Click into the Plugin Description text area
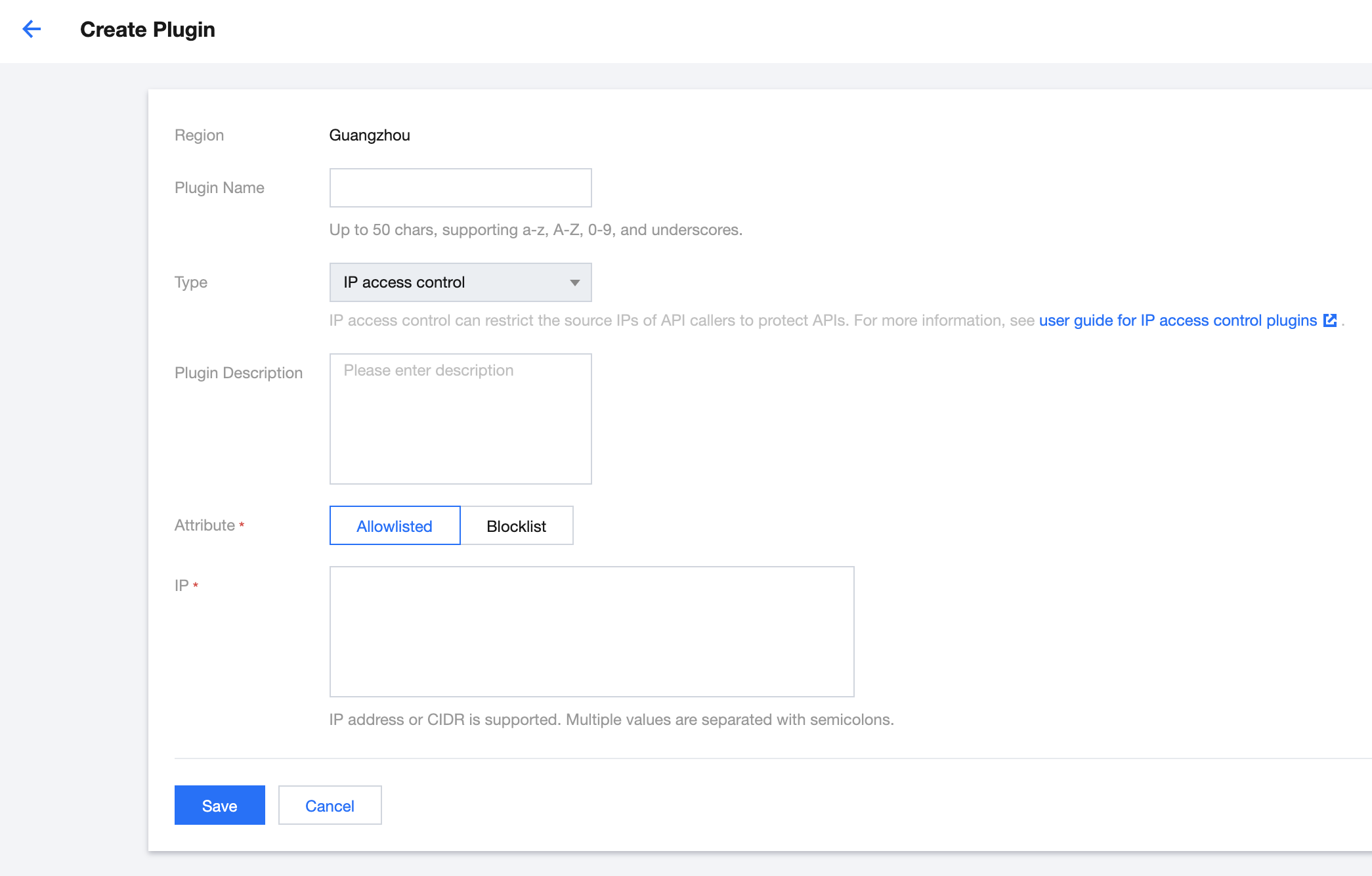The image size is (1372, 876). (460, 419)
